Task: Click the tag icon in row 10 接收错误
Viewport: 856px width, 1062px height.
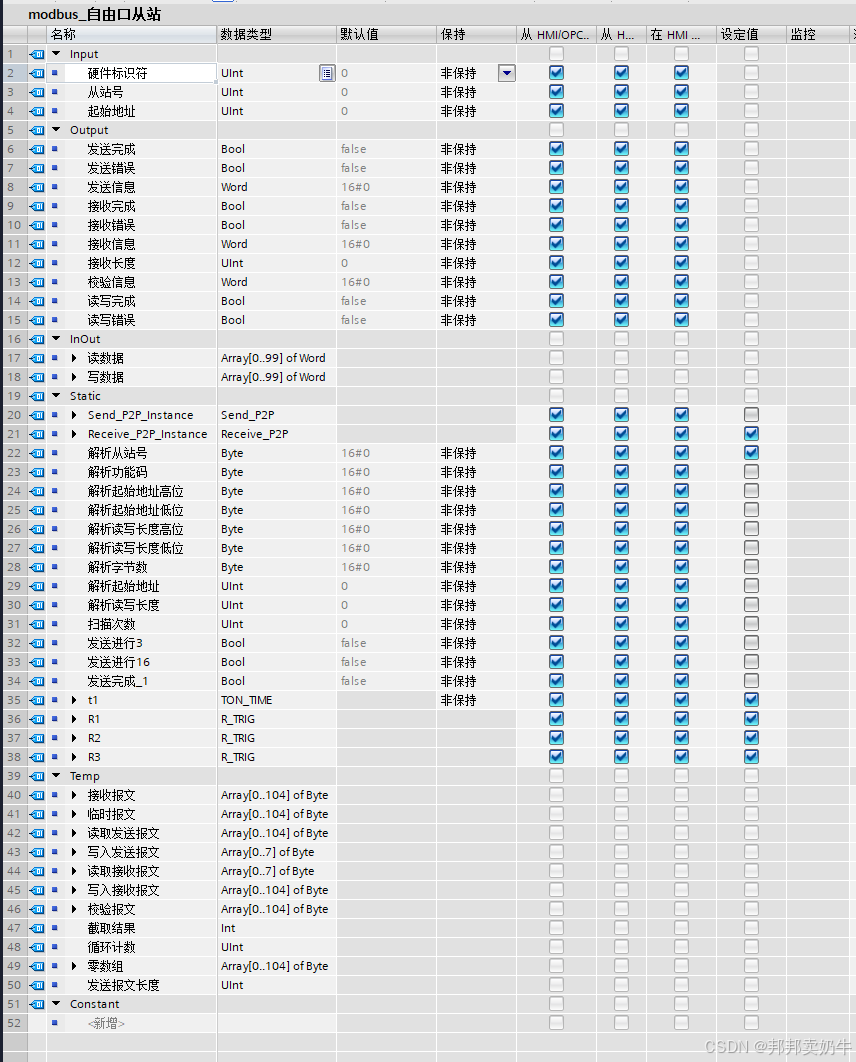Action: 37,225
